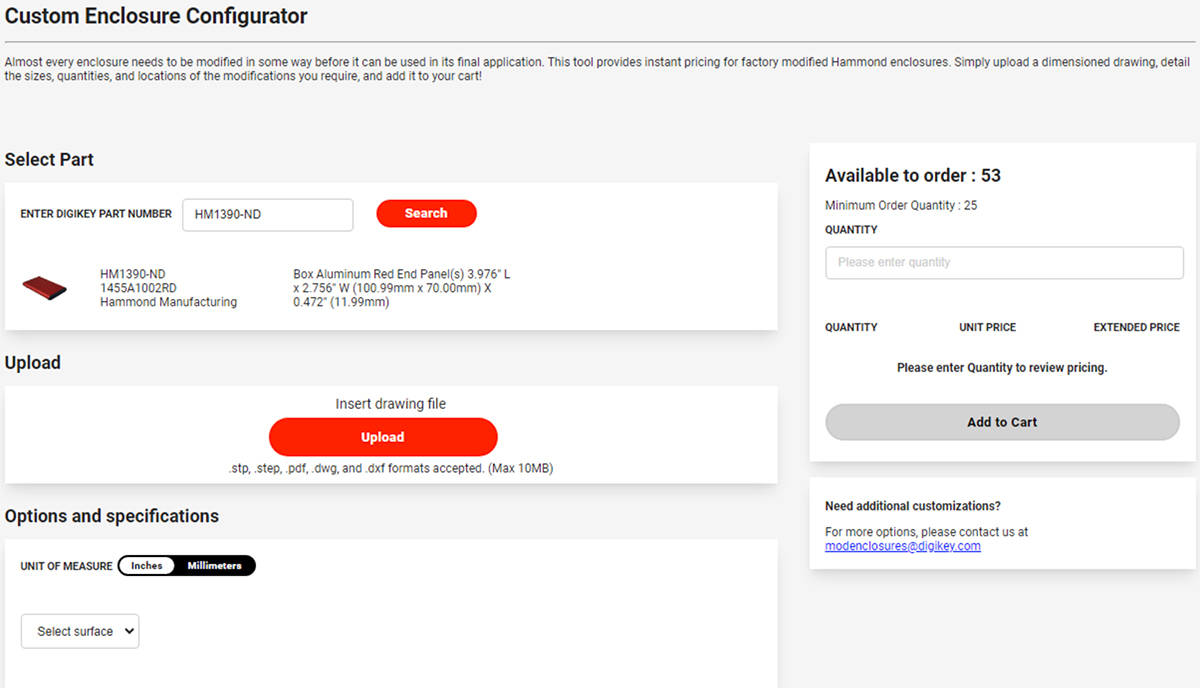
Task: Switch unit of measure to Inches
Action: point(147,566)
